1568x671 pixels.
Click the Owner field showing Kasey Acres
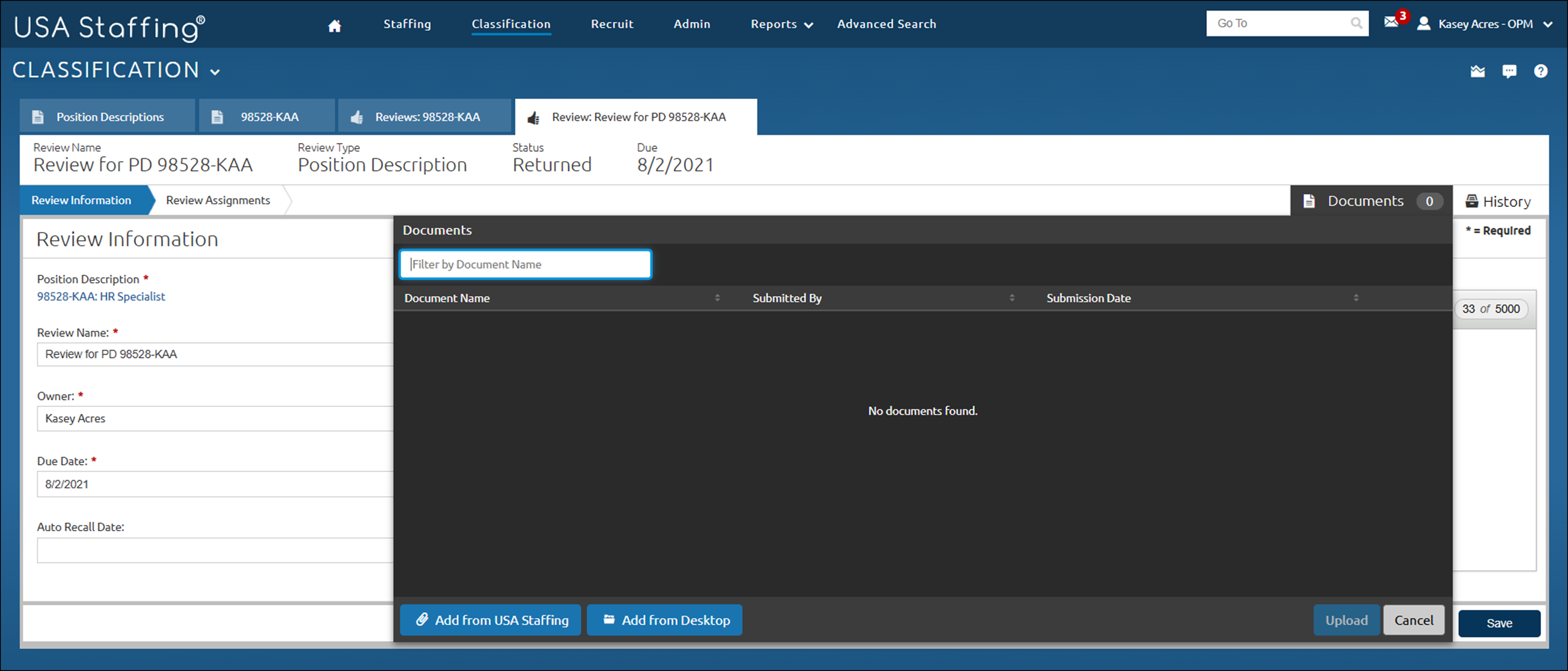[x=215, y=418]
